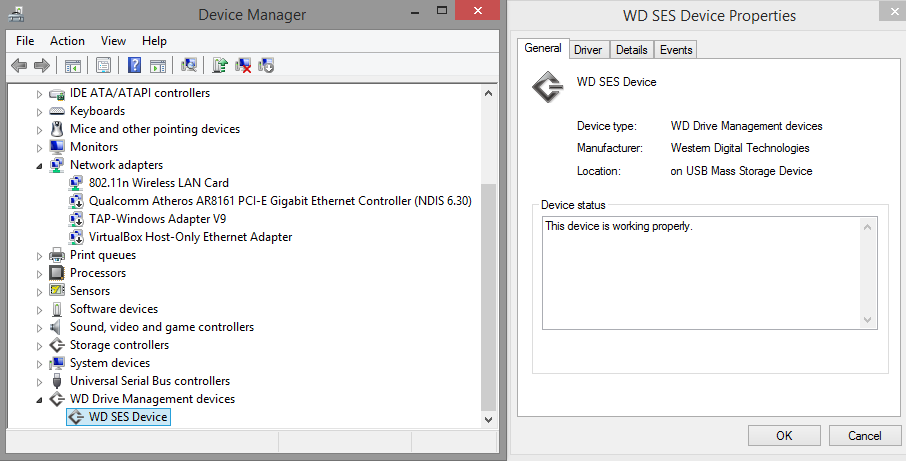Switch to the Details tab

632,50
